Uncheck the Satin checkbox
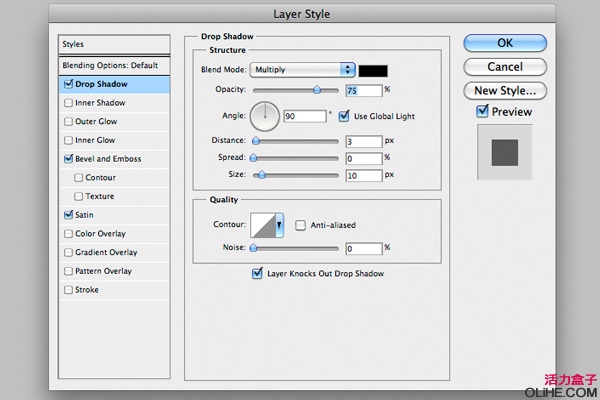The image size is (600, 400). (x=68, y=215)
